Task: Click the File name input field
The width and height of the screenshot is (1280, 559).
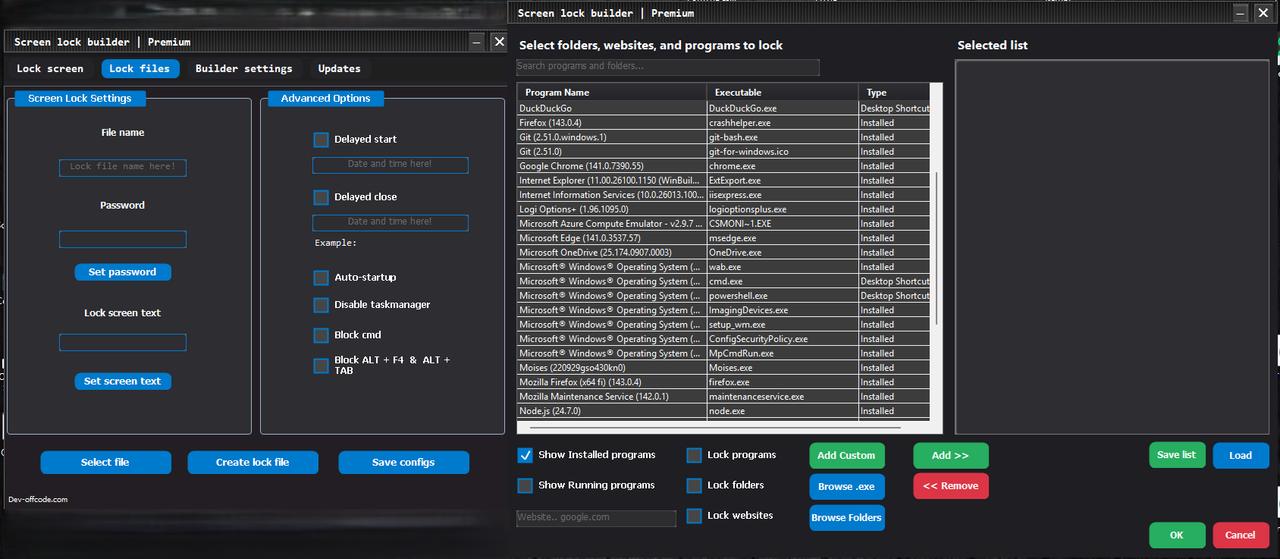Action: tap(123, 167)
